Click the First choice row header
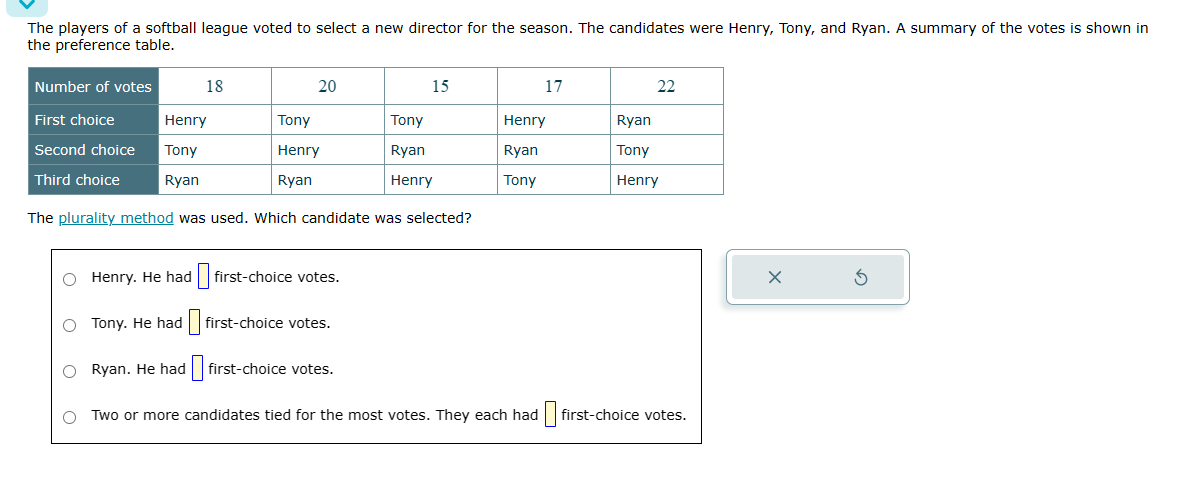Viewport: 1179px width, 480px height. [93, 120]
